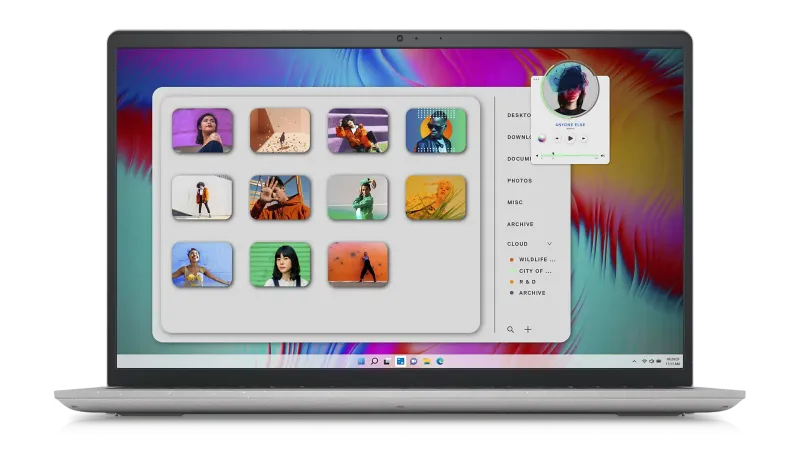This screenshot has width=800, height=450.
Task: Click the Anyone Else song title
Action: point(570,124)
